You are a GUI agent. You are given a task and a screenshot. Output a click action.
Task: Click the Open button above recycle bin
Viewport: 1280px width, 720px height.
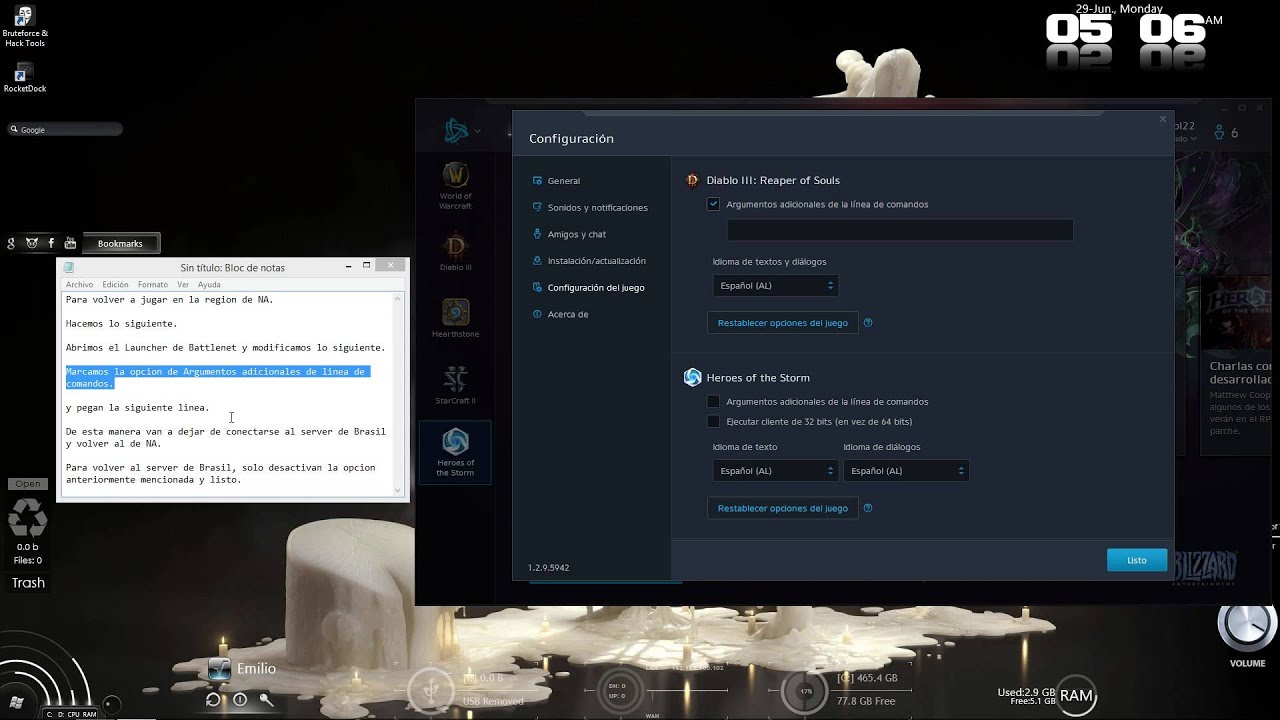[27, 484]
